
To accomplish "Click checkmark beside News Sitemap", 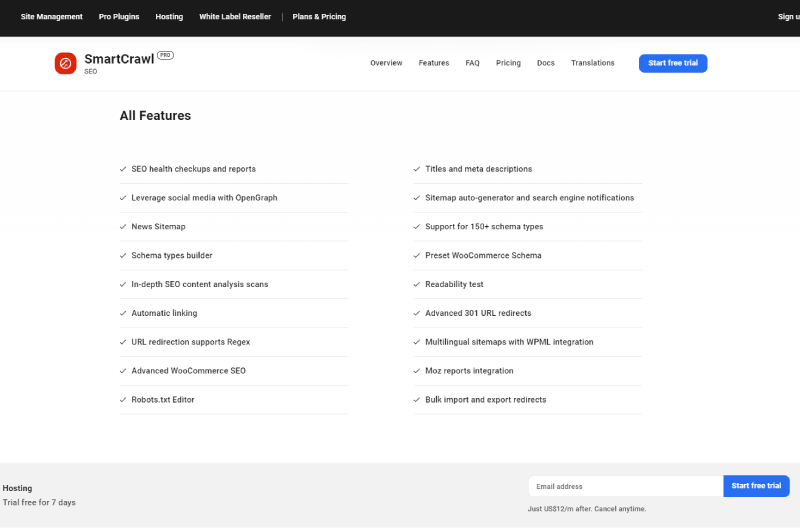I will pyautogui.click(x=123, y=226).
